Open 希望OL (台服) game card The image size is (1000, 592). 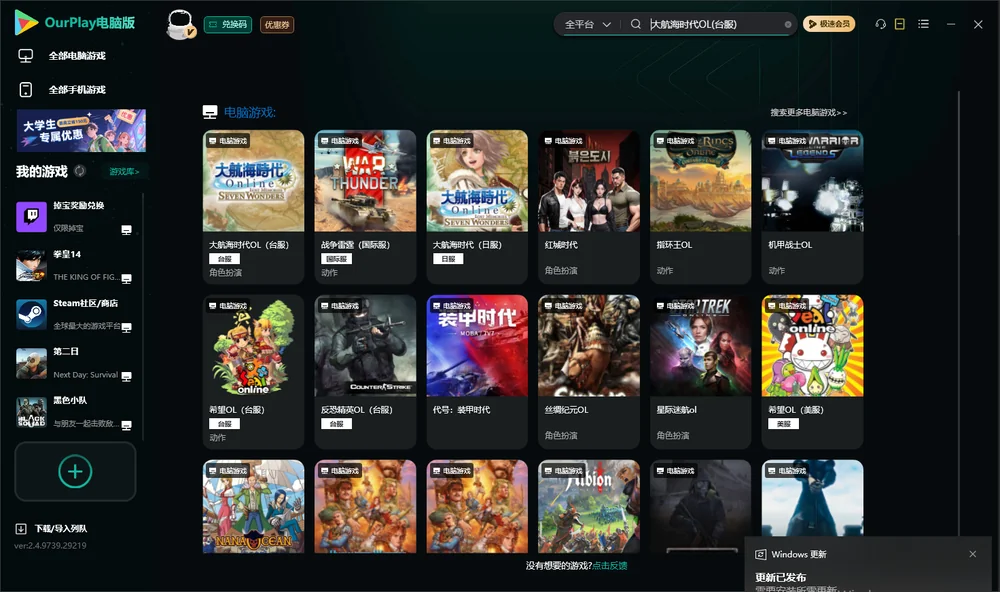coord(253,372)
